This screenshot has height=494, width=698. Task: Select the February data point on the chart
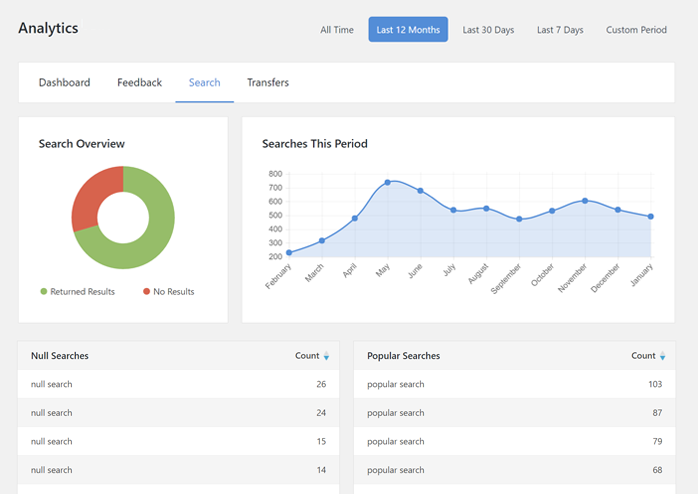289,253
